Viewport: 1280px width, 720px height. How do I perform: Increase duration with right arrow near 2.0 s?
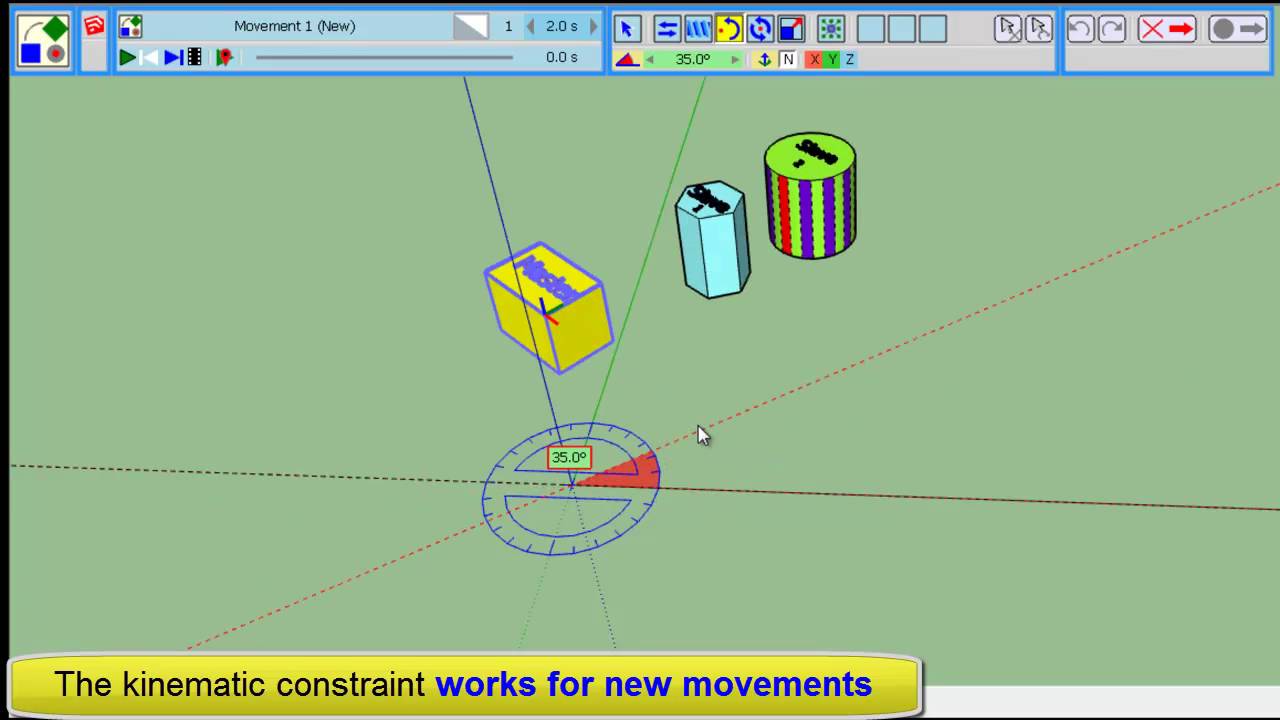593,27
